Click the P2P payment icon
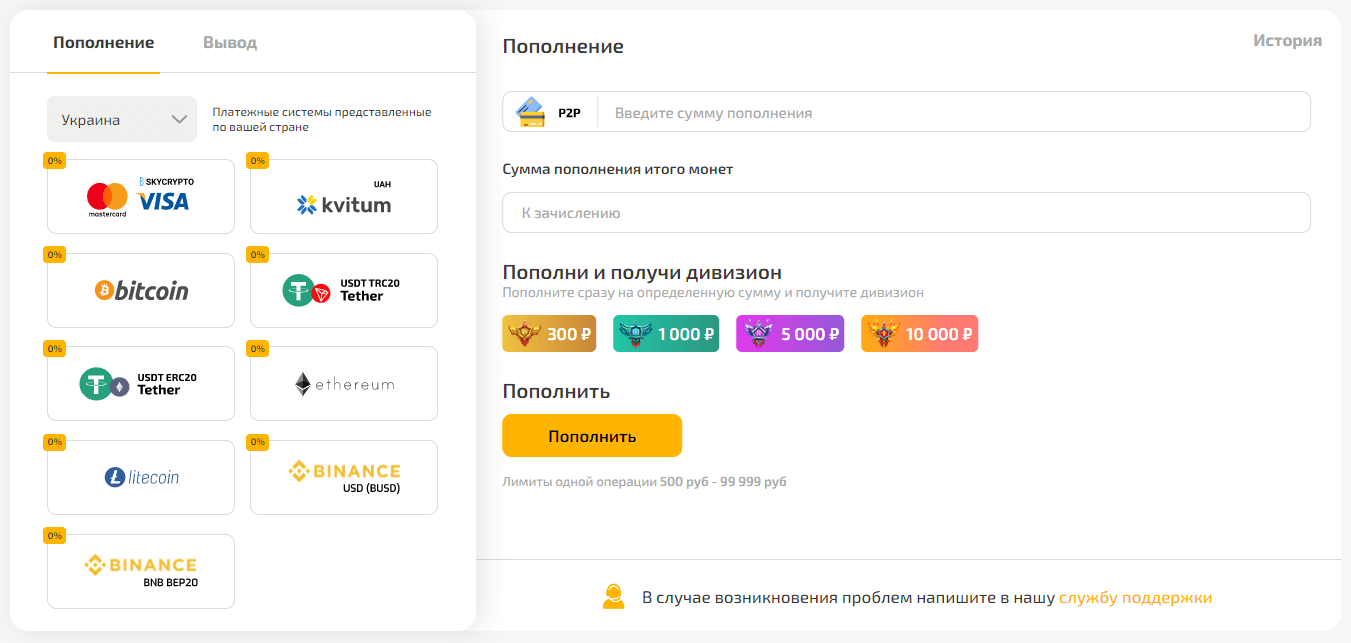The image size is (1351, 643). [531, 111]
